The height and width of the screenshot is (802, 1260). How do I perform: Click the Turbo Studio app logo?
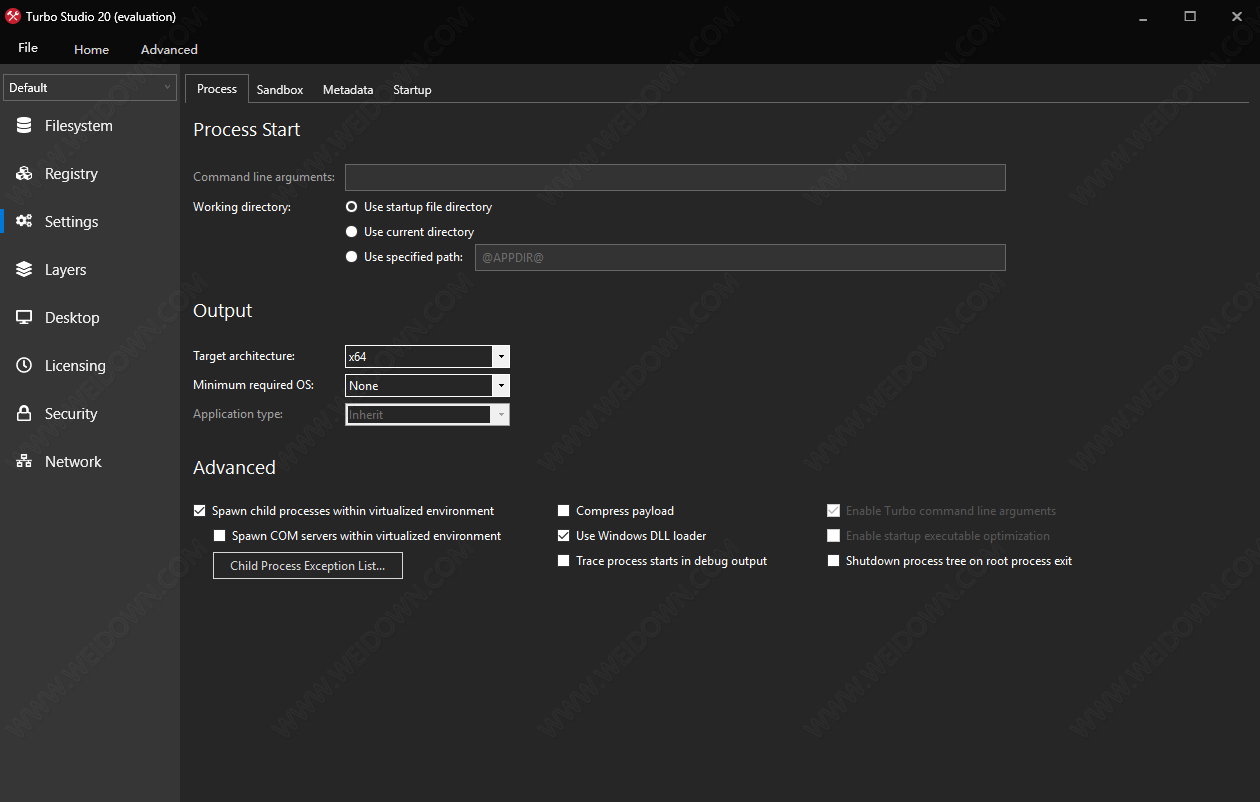[x=13, y=16]
